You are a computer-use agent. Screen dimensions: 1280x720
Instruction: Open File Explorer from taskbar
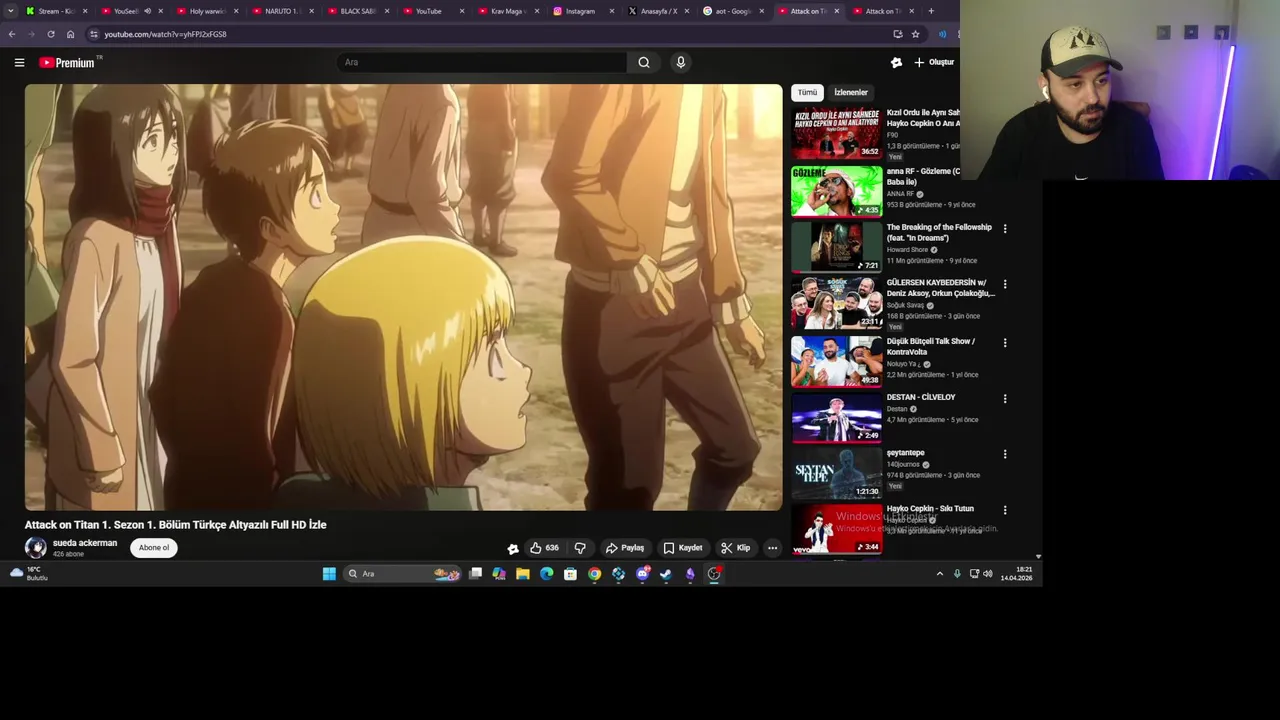pyautogui.click(x=522, y=574)
